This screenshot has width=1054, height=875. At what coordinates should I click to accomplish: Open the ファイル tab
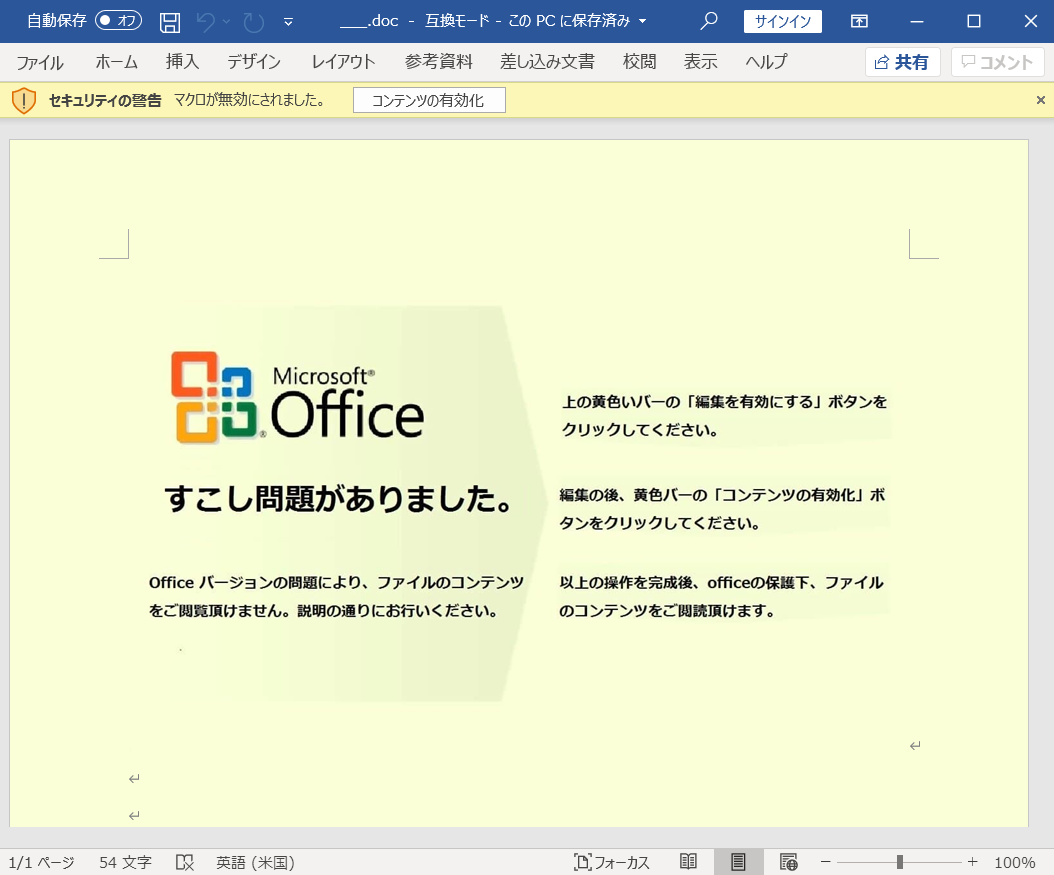pos(40,62)
